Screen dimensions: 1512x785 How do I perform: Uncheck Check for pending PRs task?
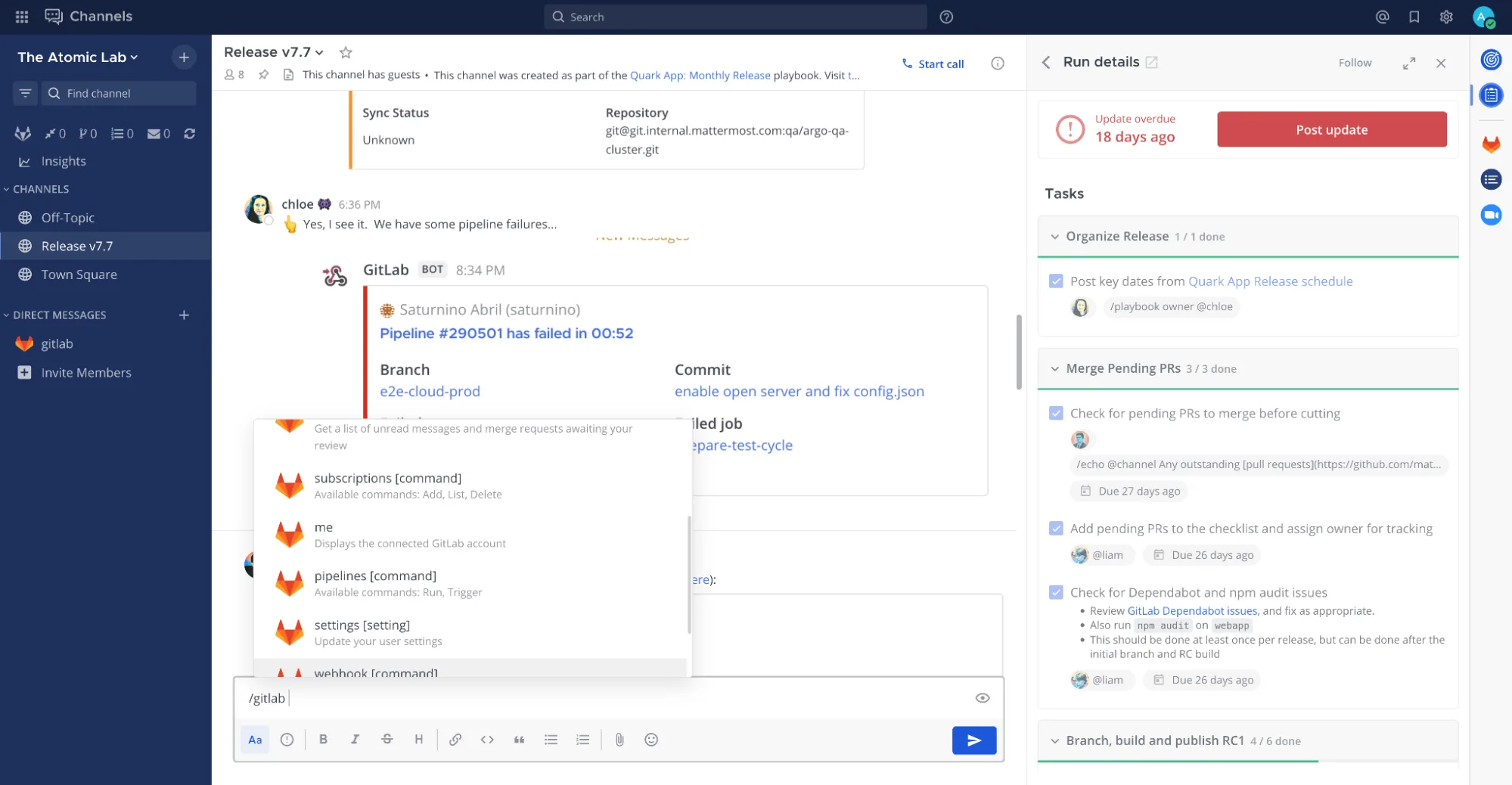(1056, 413)
